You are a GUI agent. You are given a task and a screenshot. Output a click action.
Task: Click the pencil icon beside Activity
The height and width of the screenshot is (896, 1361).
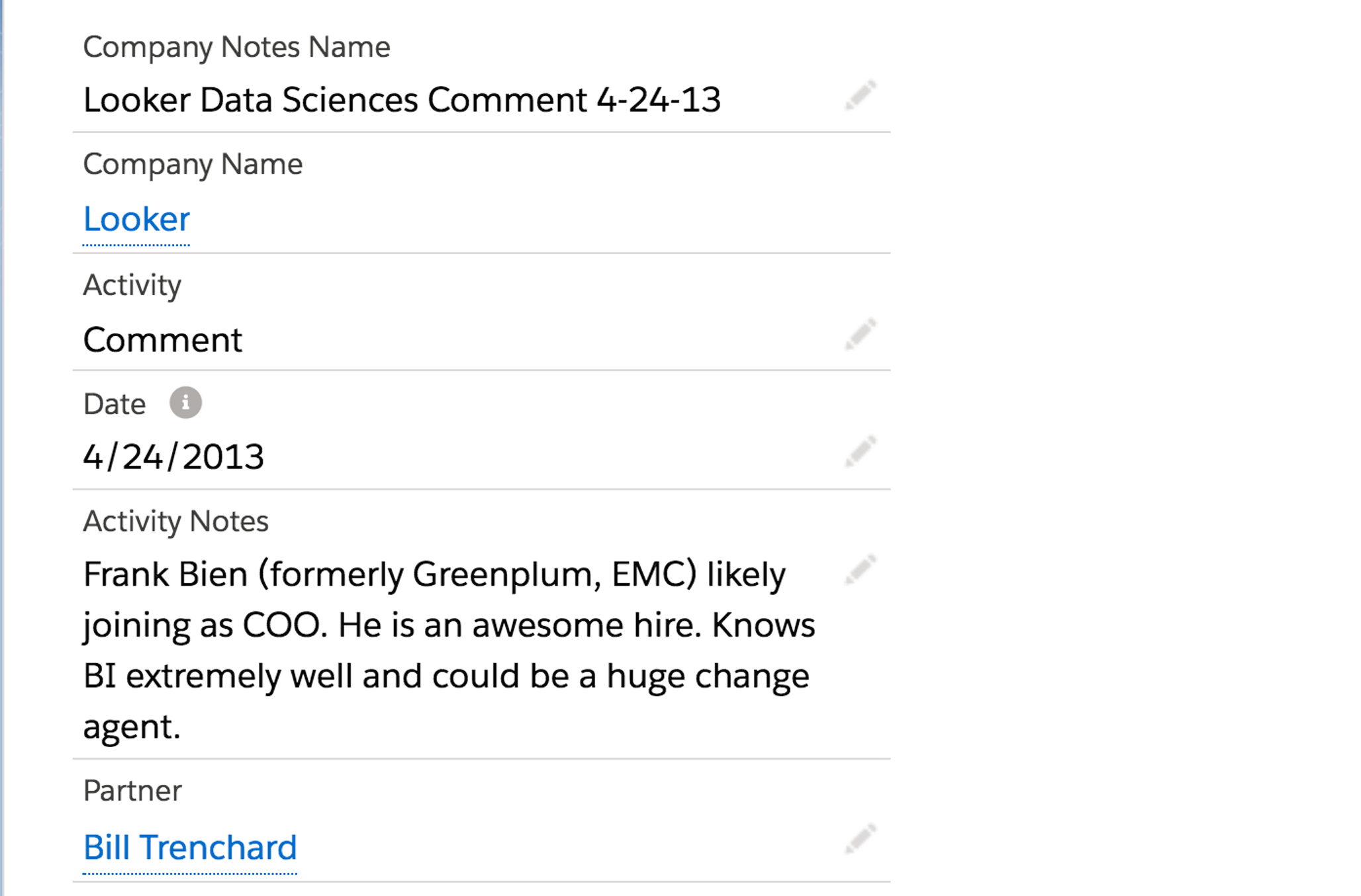(x=861, y=334)
